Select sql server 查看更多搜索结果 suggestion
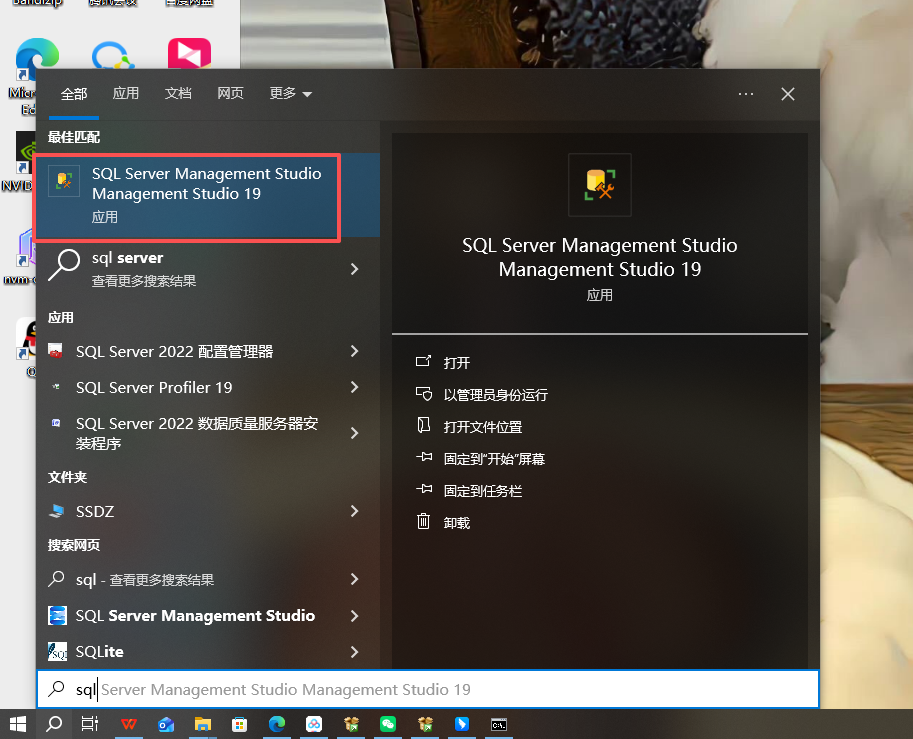This screenshot has height=739, width=913. click(x=208, y=268)
